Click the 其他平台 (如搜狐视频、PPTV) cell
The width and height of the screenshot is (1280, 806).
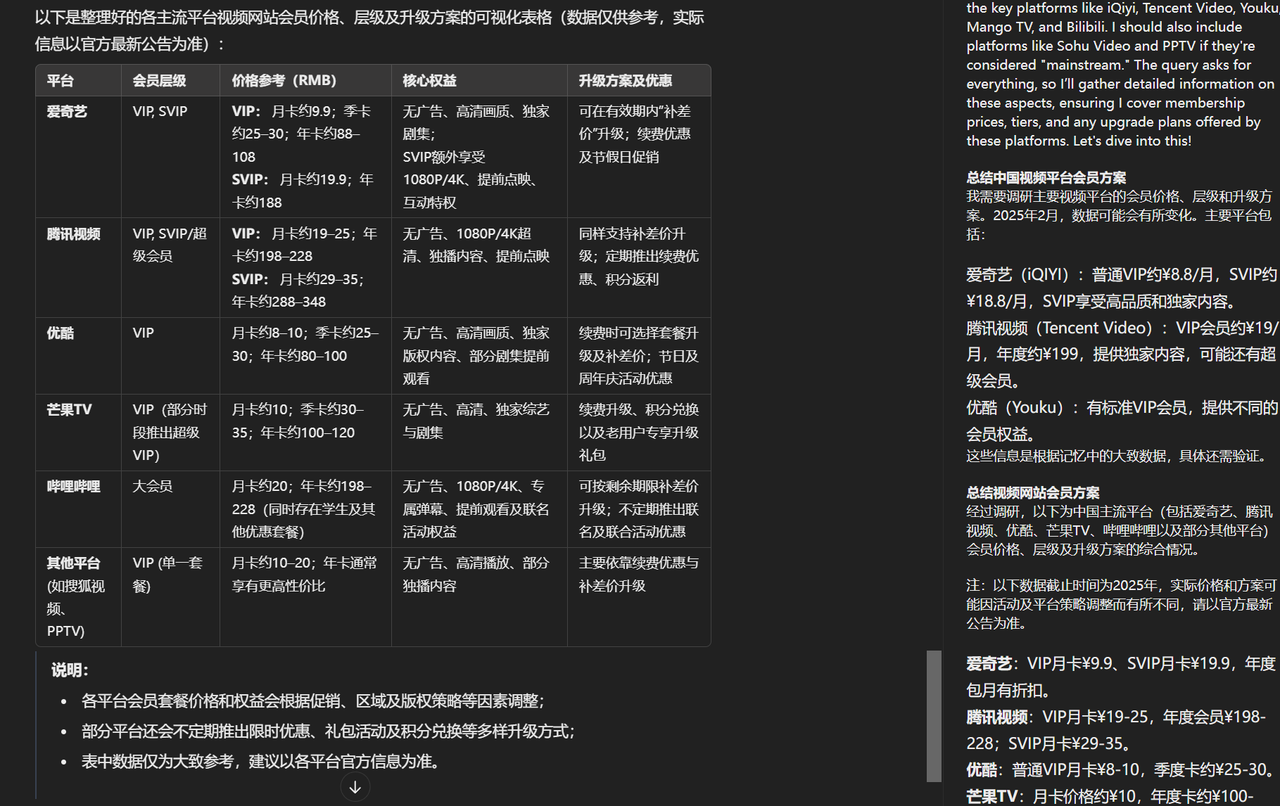coord(78,597)
